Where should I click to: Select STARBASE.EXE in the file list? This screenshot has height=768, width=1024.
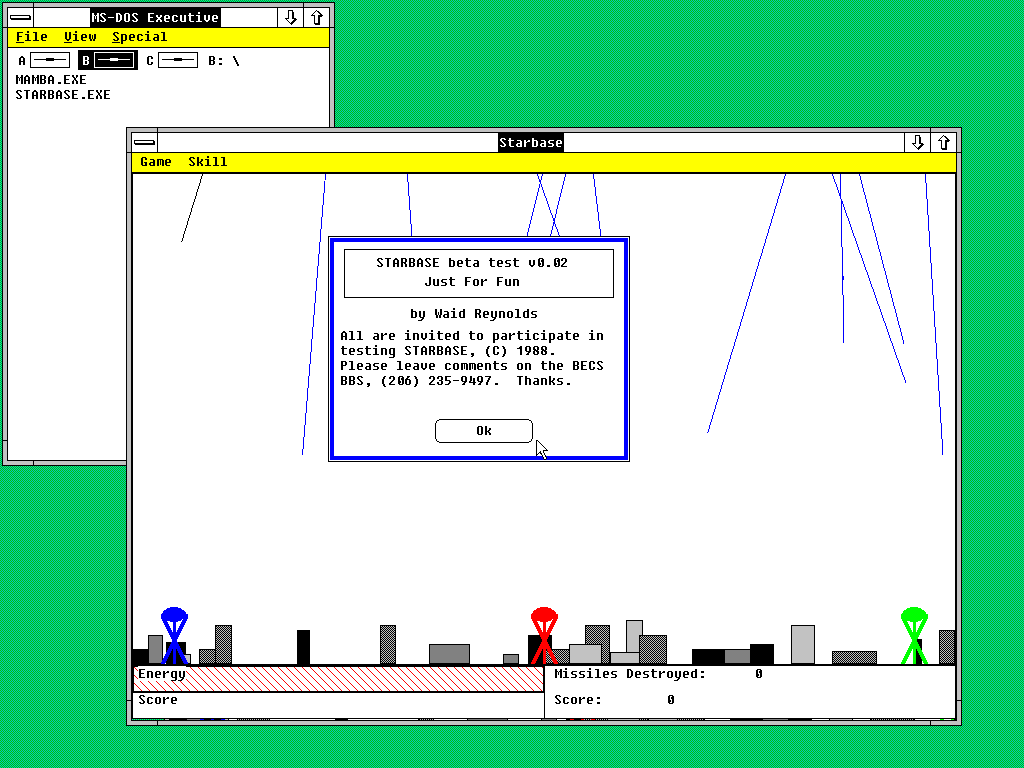63,95
